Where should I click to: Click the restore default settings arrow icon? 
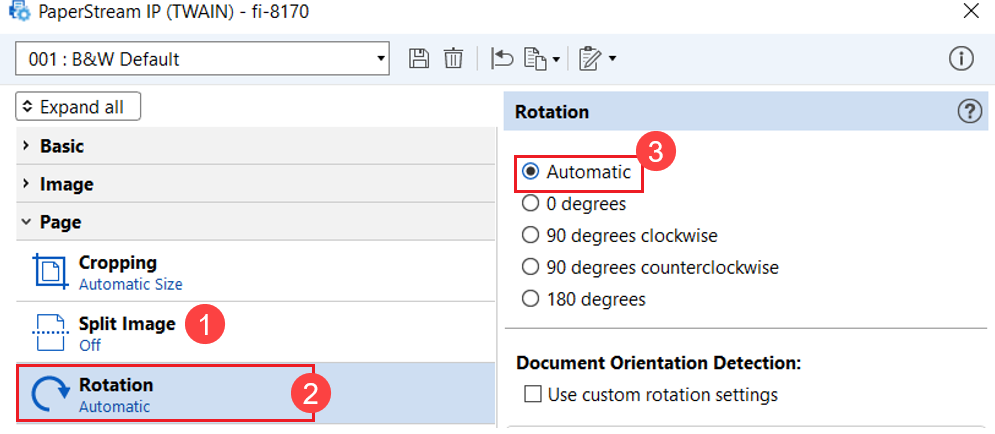click(502, 59)
